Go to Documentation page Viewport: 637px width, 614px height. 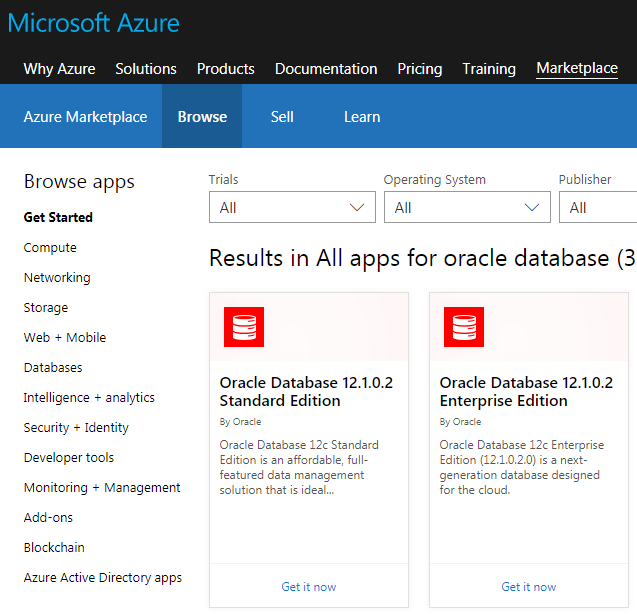pyautogui.click(x=326, y=69)
